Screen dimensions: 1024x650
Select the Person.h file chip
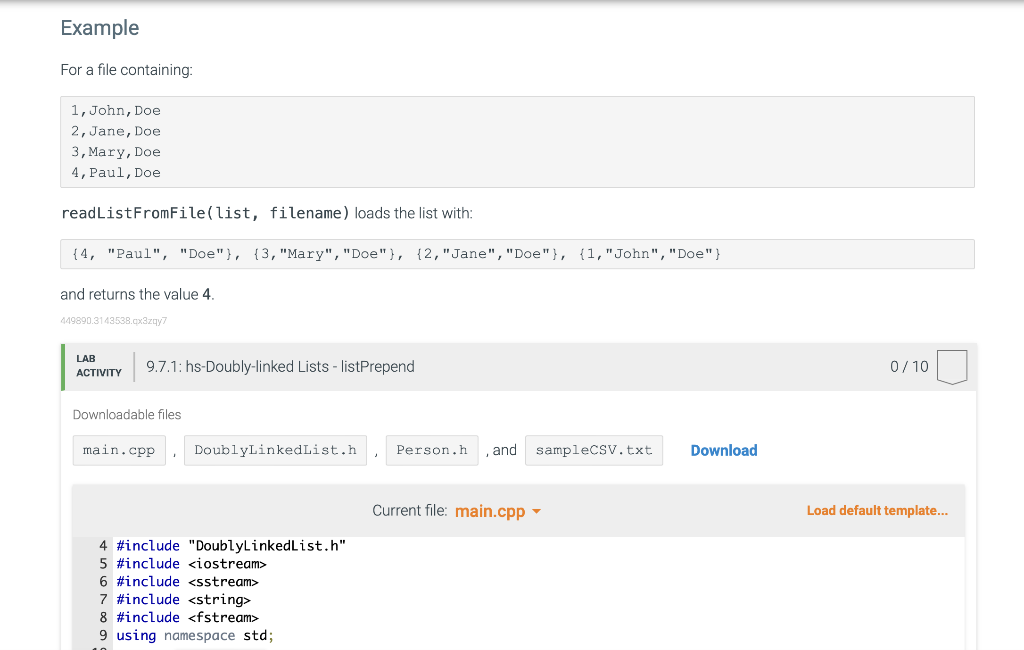coord(432,450)
